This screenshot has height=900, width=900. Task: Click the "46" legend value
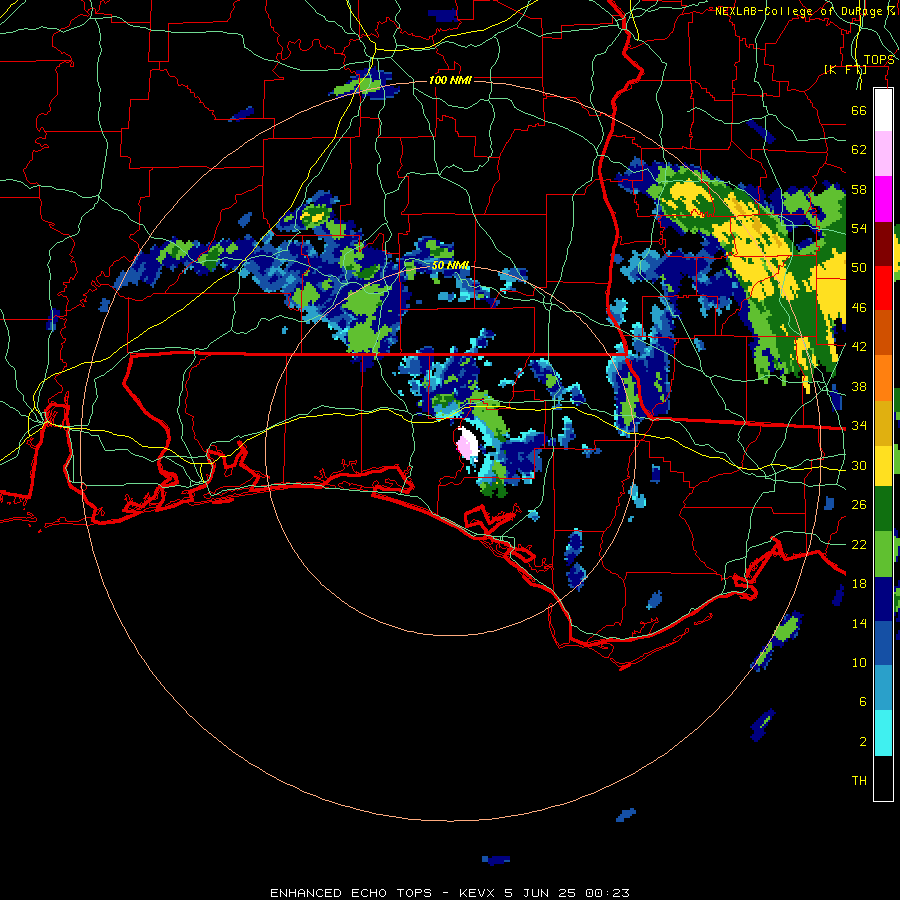tap(859, 308)
